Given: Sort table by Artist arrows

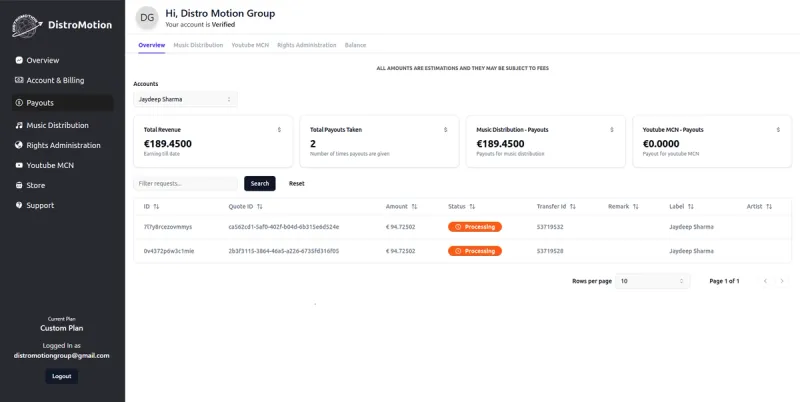Looking at the screenshot, I should tap(769, 207).
